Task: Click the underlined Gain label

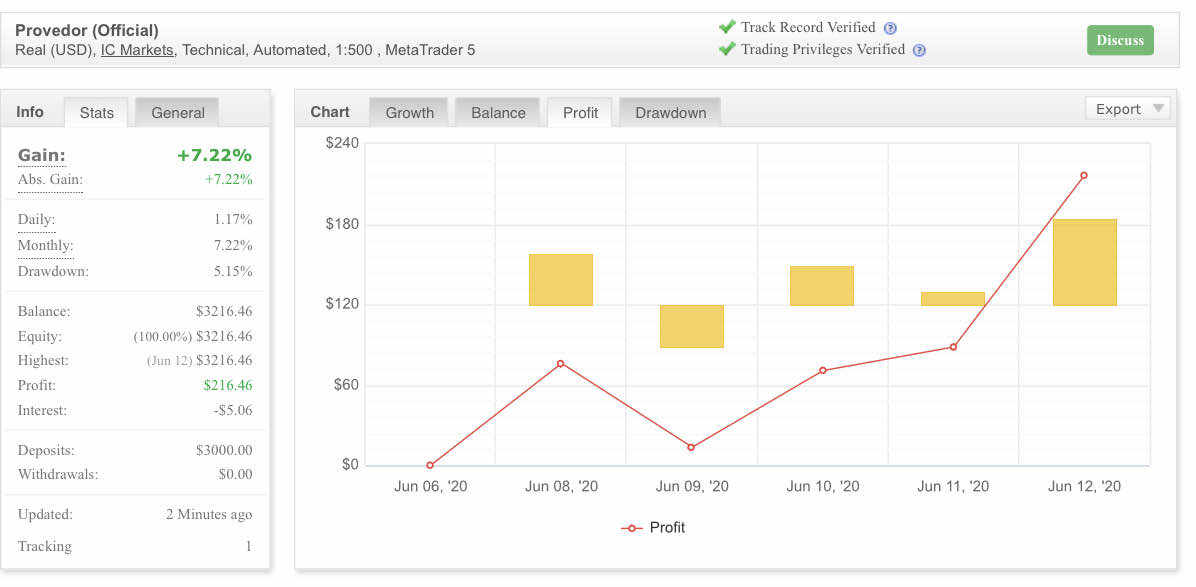Action: (x=42, y=155)
